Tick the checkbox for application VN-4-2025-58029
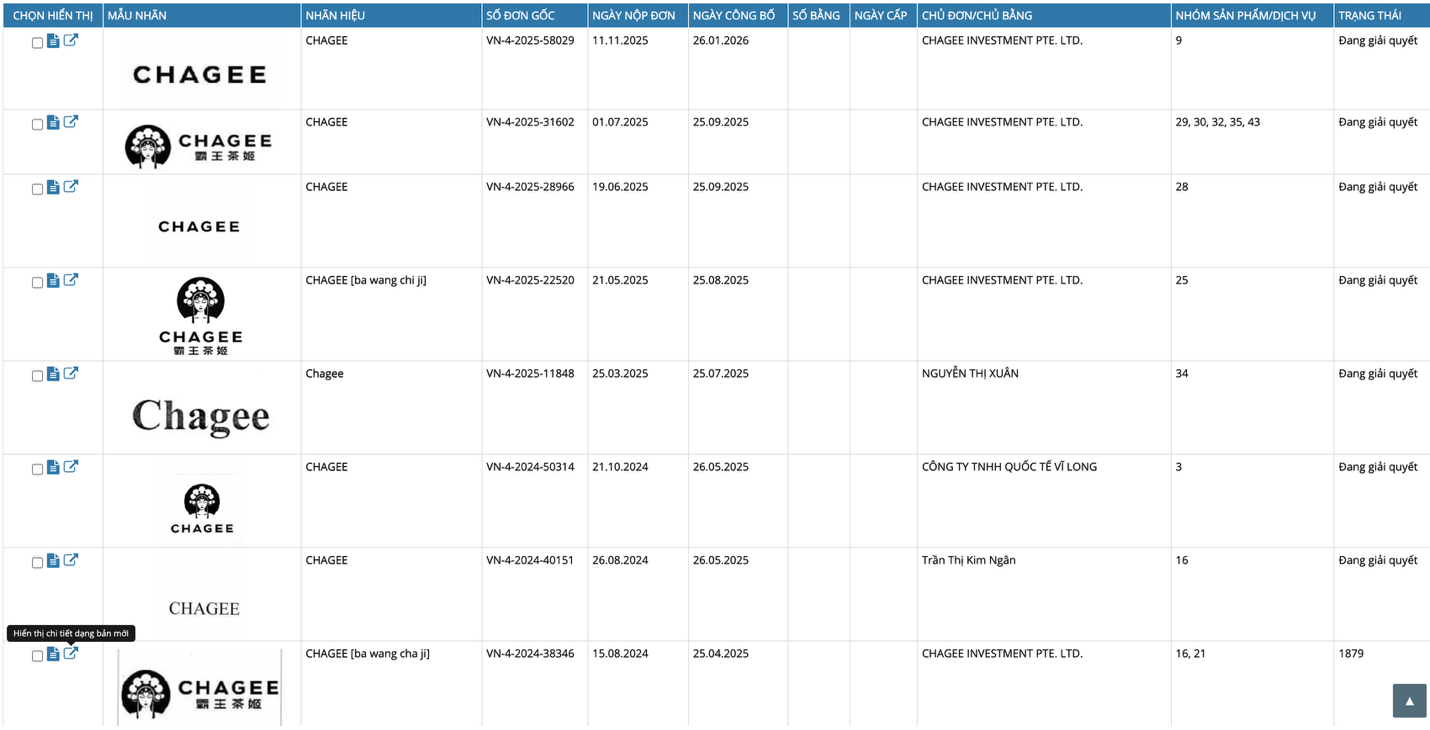The image size is (1430, 730). pos(38,43)
